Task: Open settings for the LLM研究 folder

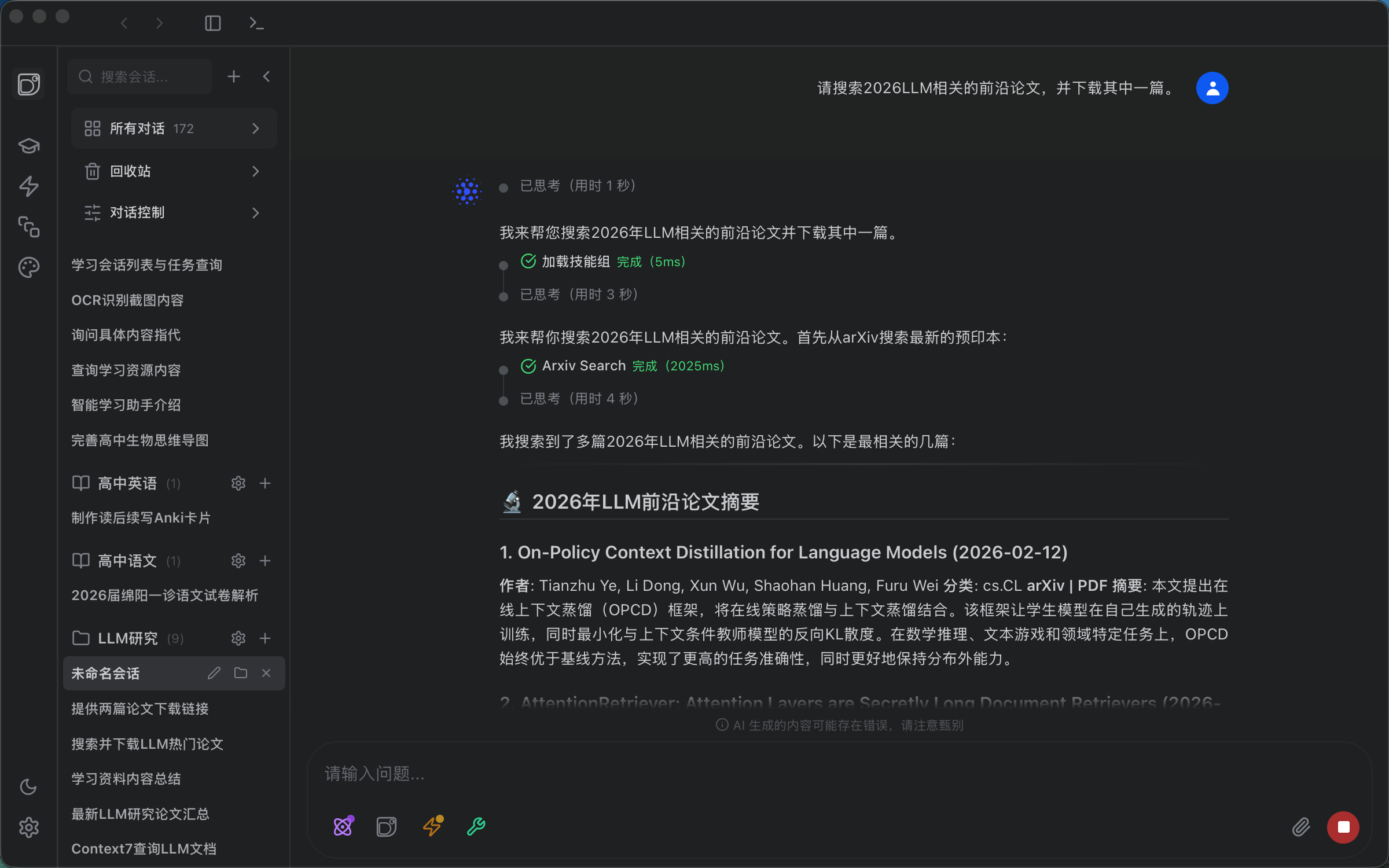Action: click(238, 638)
